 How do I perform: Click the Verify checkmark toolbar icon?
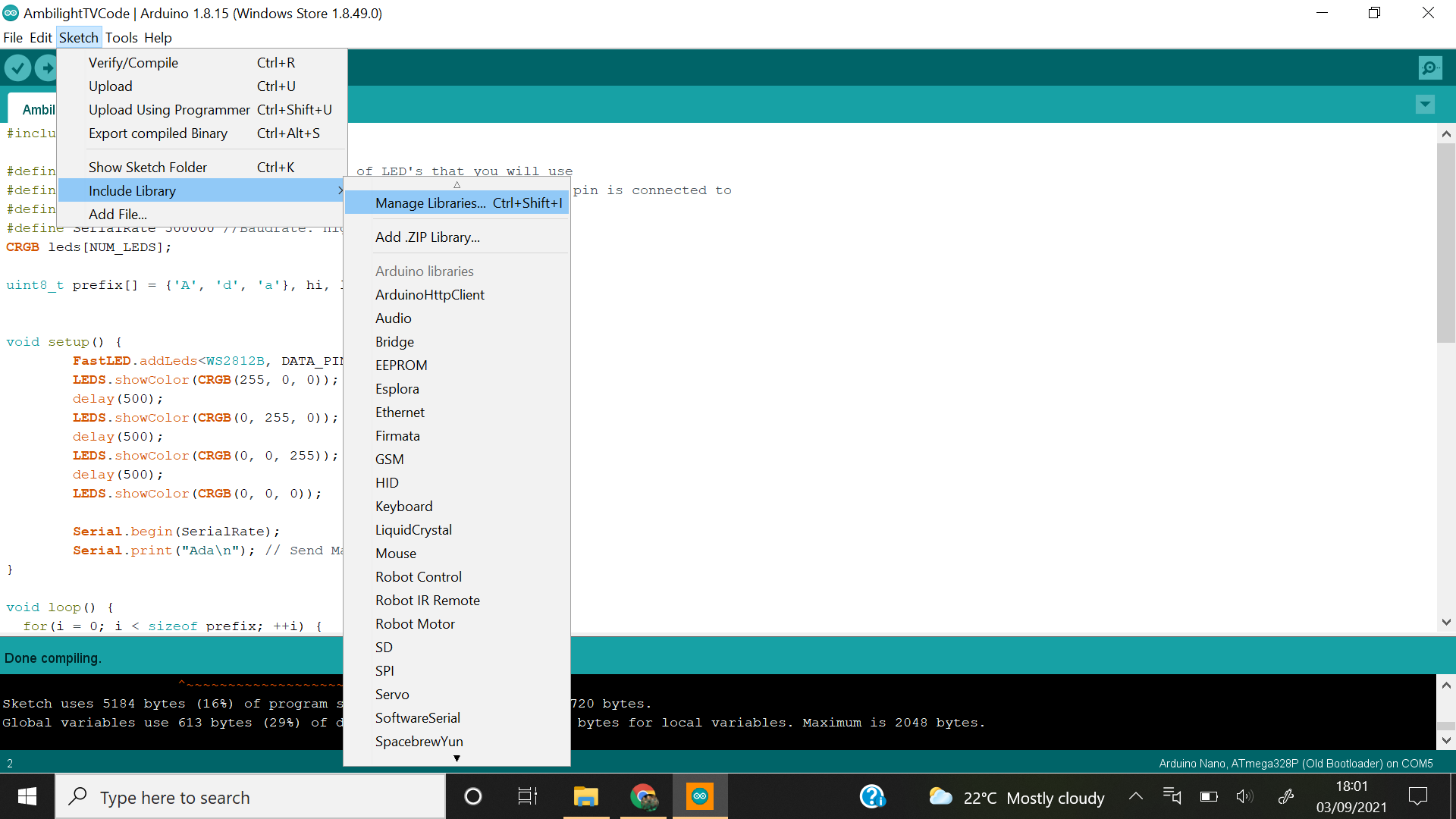[17, 68]
